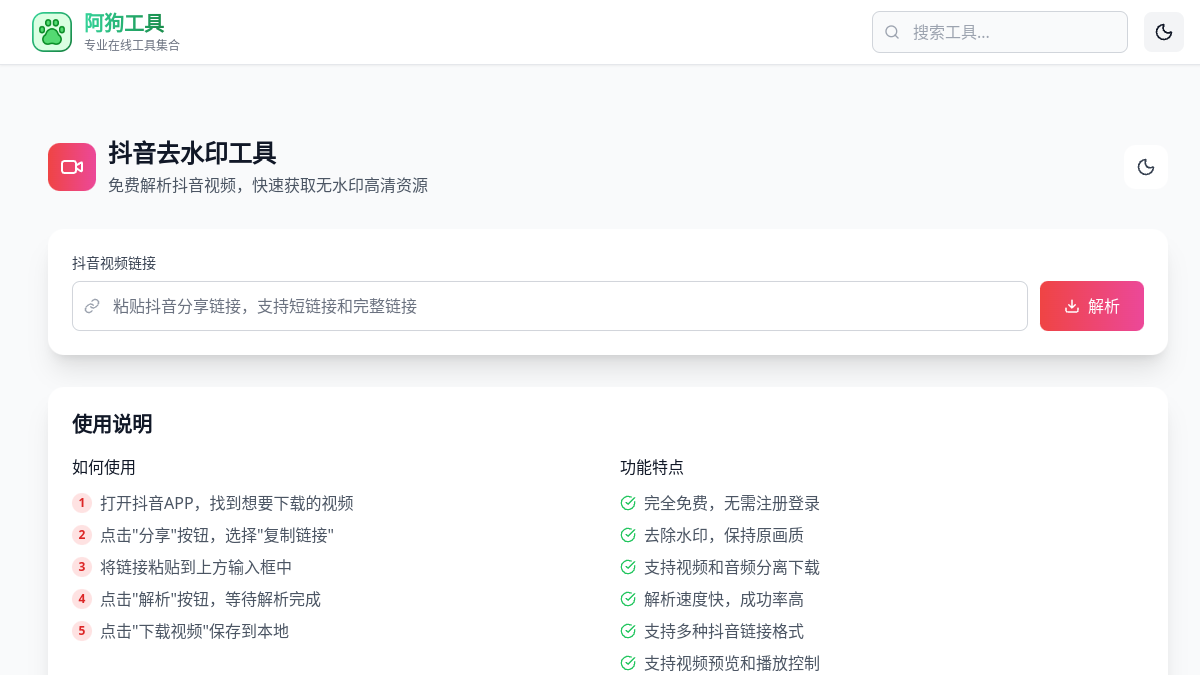Screen dimensions: 1200x675
Task: Click check icon beside 解析速度快，成功率高
Action: click(628, 599)
